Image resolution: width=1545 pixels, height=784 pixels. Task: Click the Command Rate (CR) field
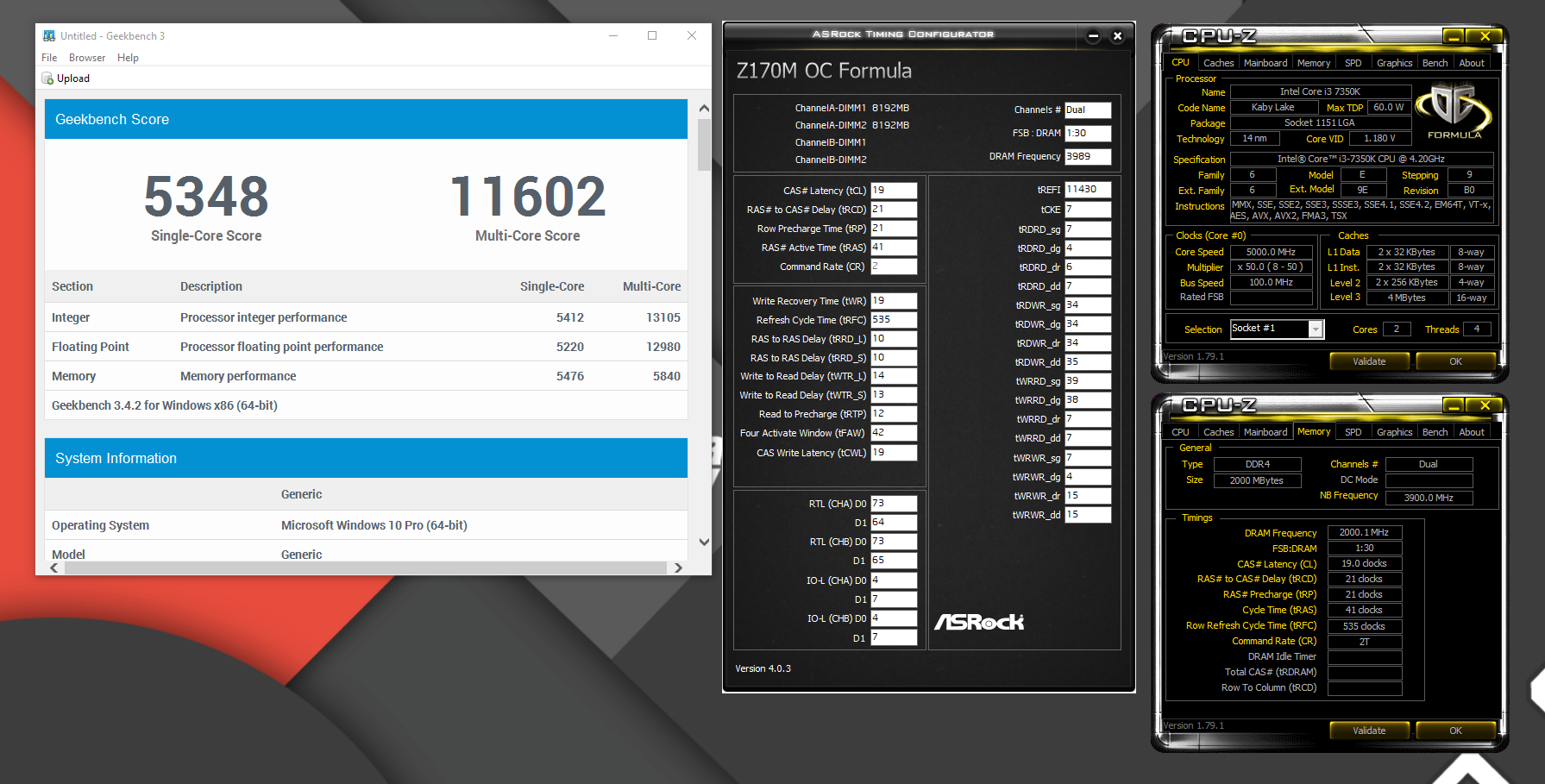(x=894, y=267)
